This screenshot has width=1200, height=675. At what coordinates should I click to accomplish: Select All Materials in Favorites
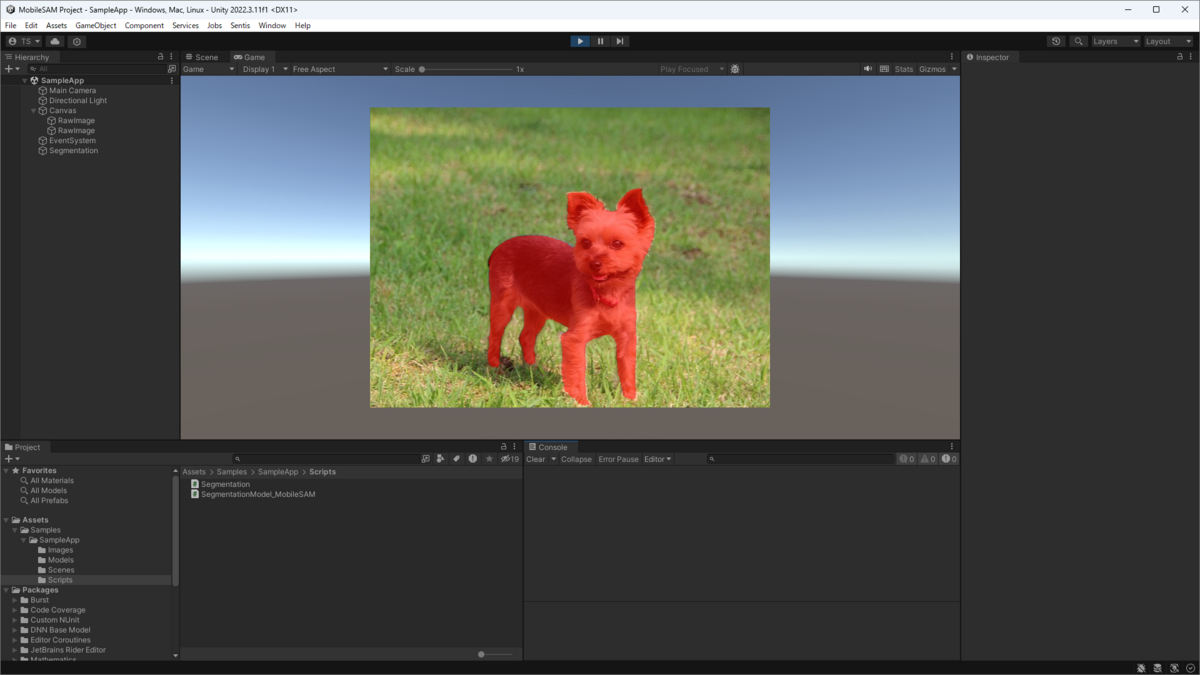click(52, 480)
